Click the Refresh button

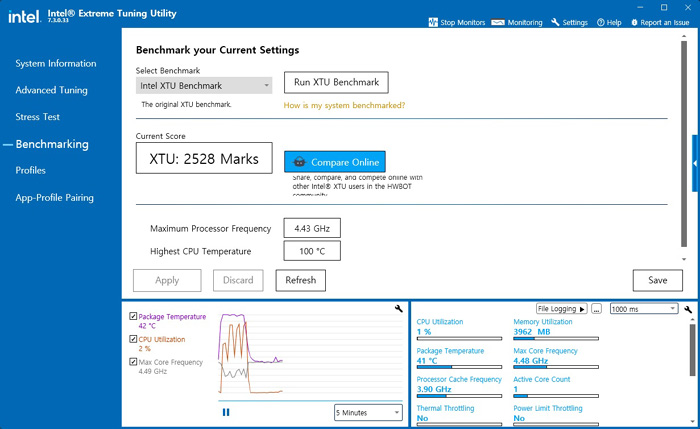[x=300, y=280]
